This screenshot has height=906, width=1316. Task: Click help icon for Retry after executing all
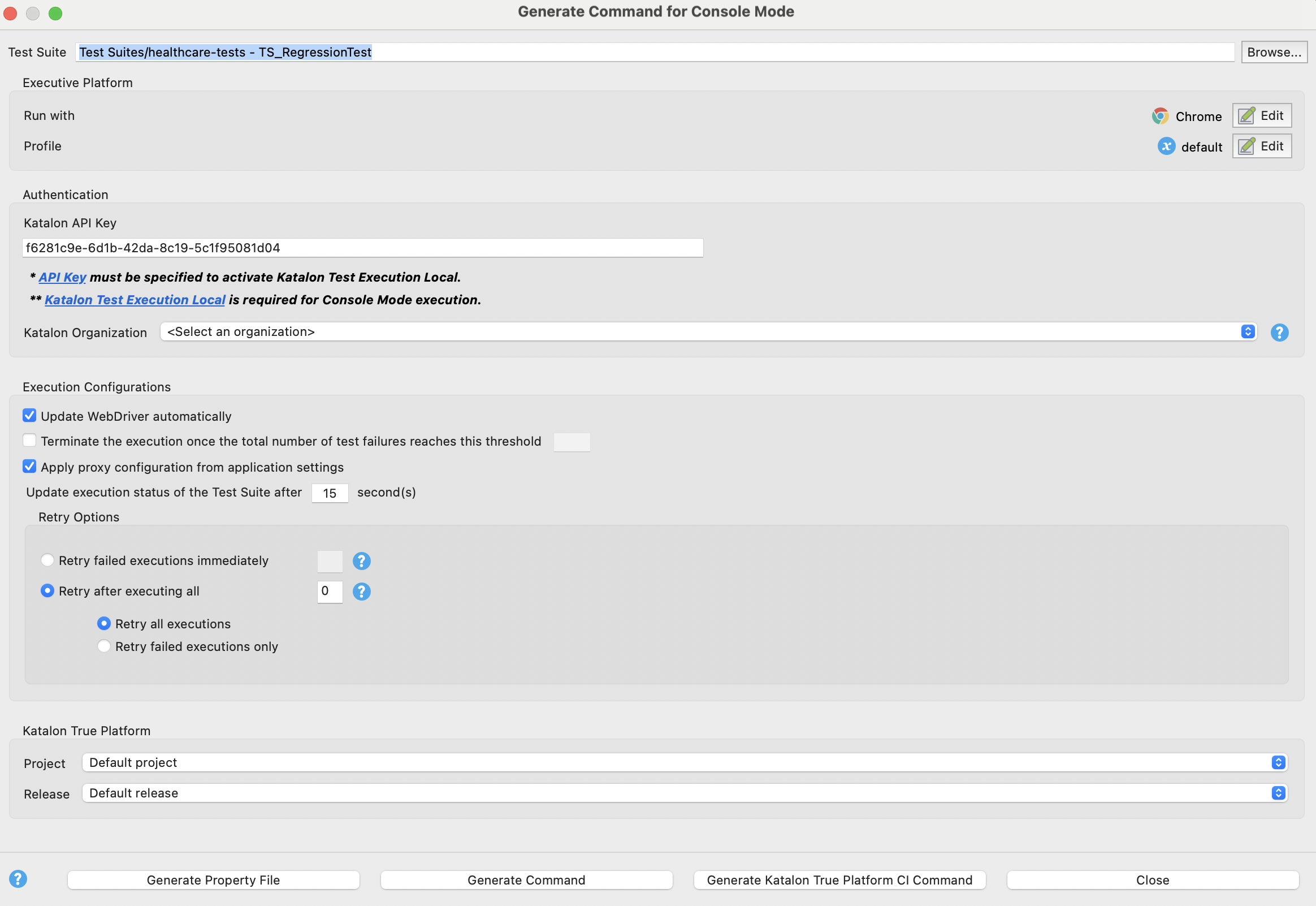pos(361,592)
